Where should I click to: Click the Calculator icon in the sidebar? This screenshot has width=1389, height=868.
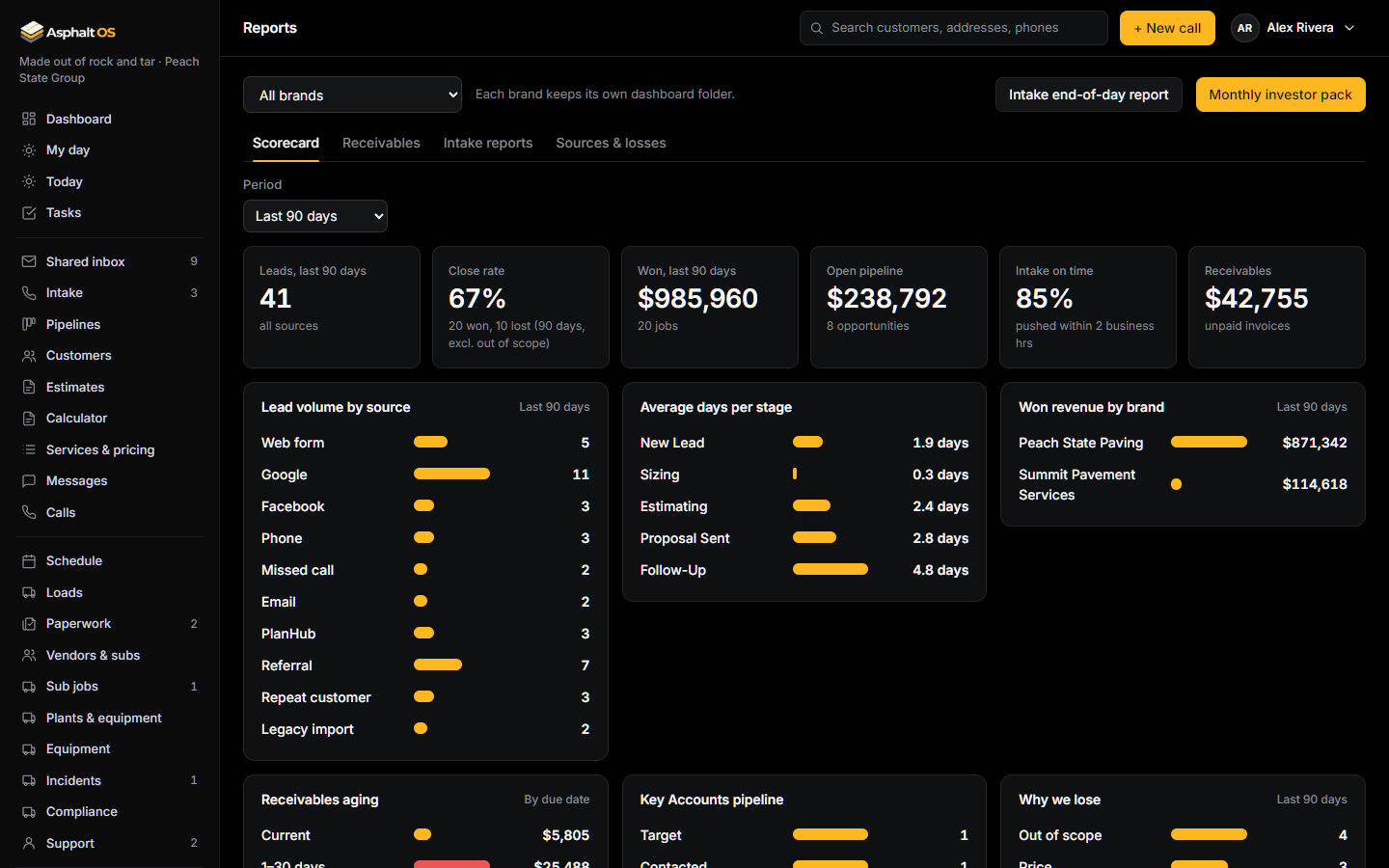point(29,419)
